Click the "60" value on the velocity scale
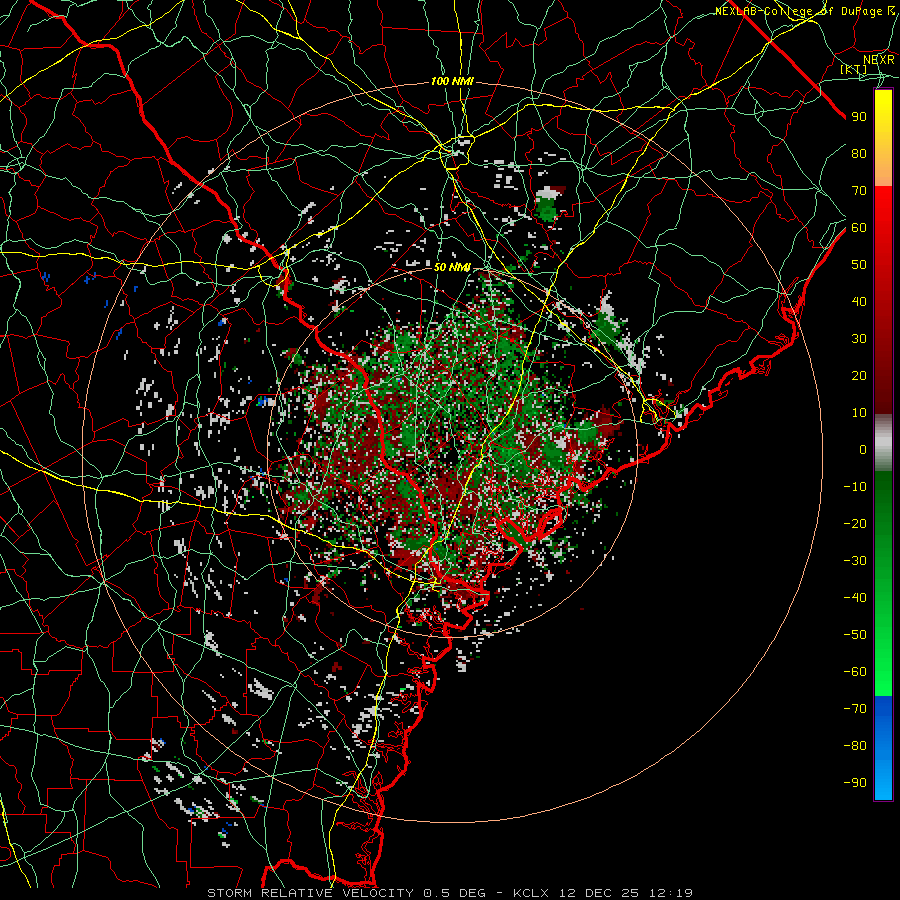This screenshot has height=900, width=900. click(x=859, y=228)
